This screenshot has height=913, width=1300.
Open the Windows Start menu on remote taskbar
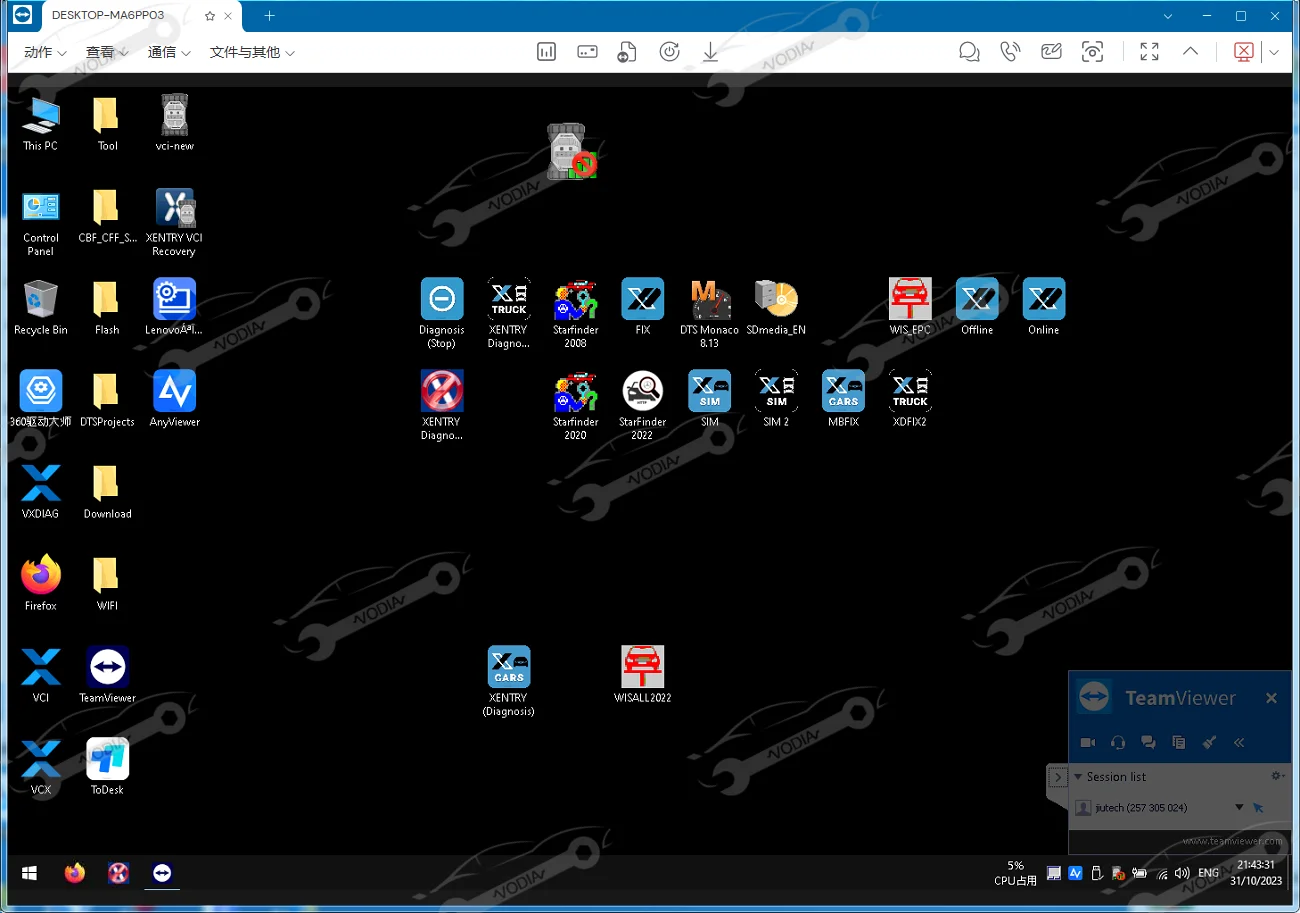pos(30,873)
